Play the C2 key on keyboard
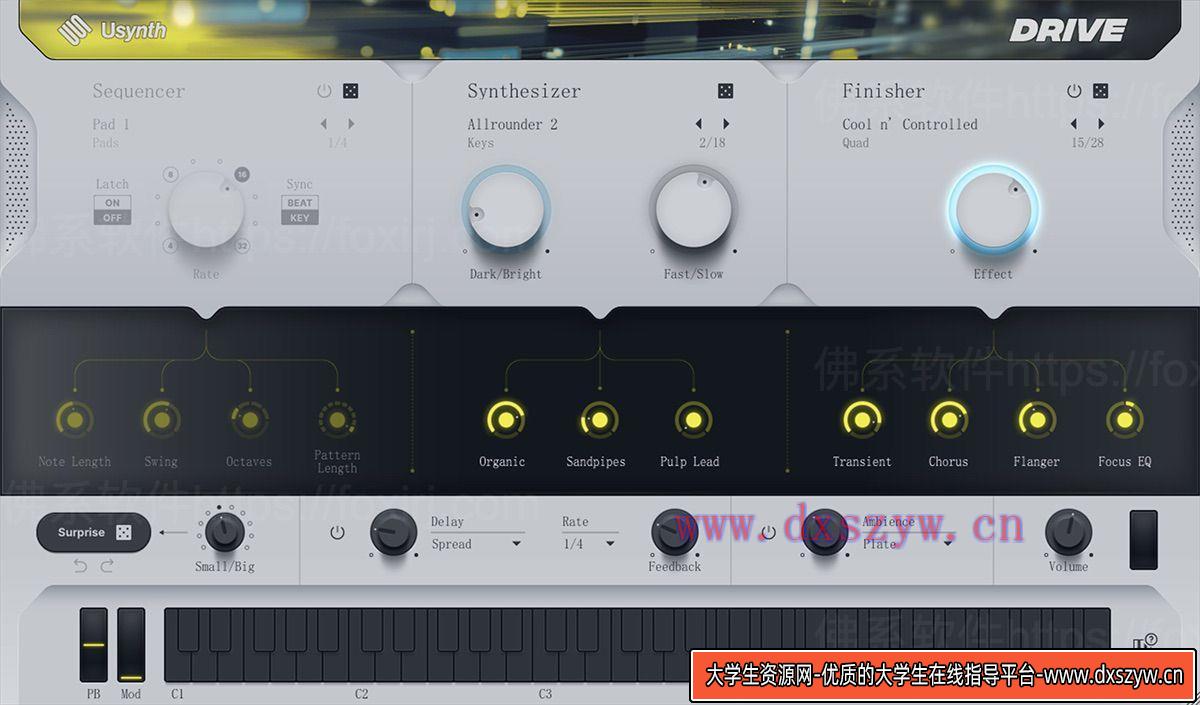This screenshot has width=1200, height=705. point(360,668)
